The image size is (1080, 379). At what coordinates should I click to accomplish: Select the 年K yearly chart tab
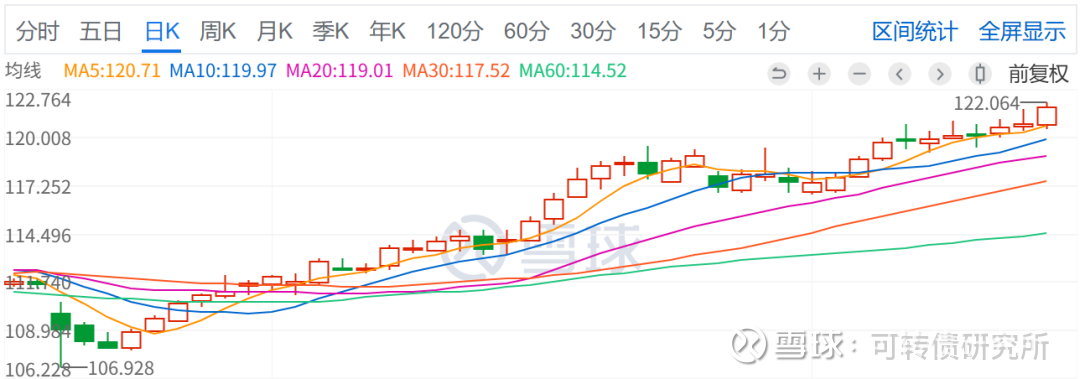pos(388,31)
